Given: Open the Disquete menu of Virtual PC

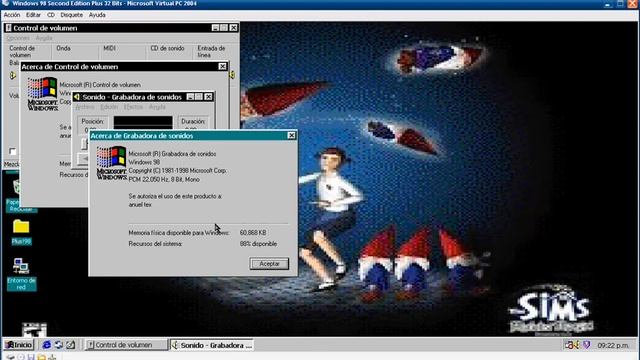Looking at the screenshot, I should [x=72, y=15].
